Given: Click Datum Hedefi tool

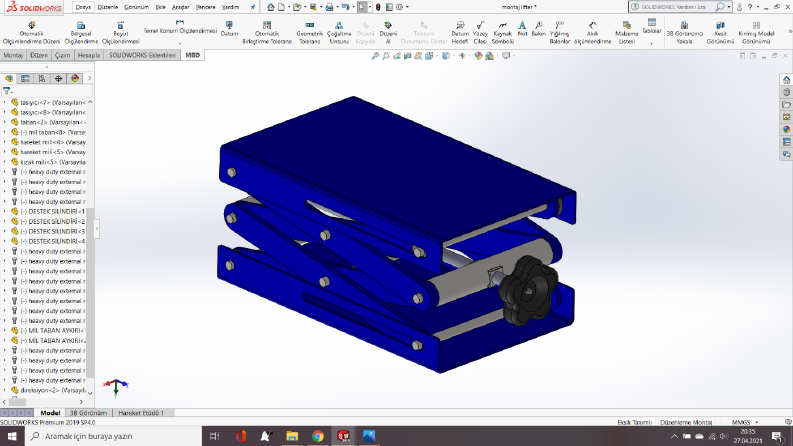Looking at the screenshot, I should coord(460,33).
